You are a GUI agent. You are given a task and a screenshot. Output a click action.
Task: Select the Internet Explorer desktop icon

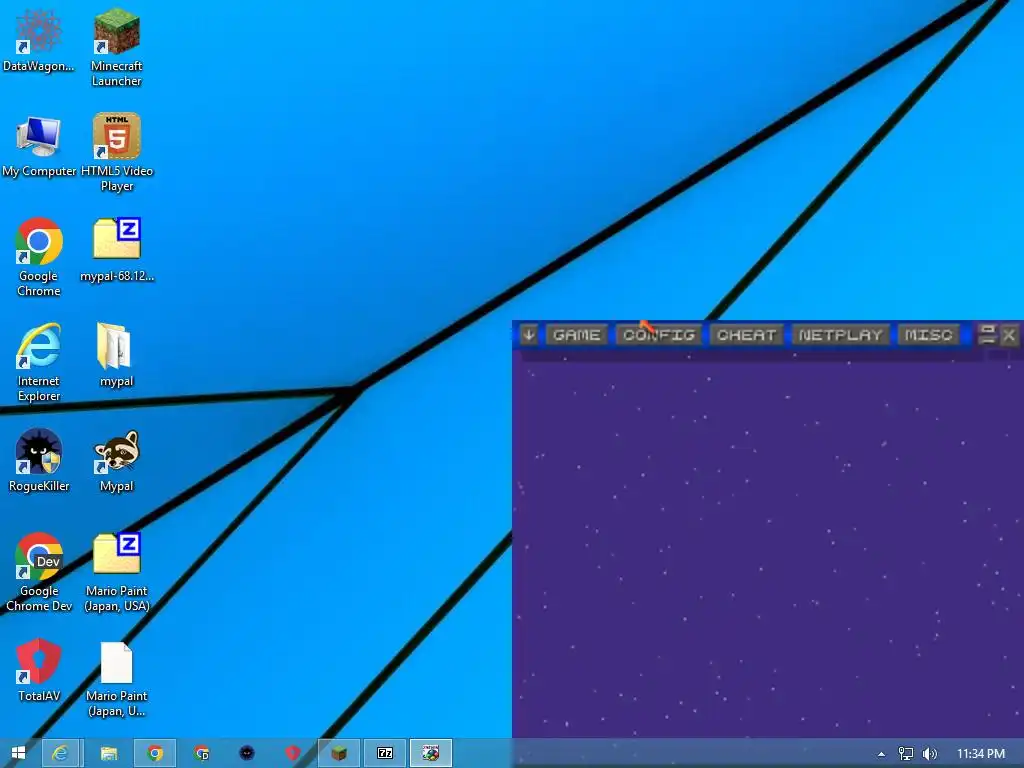click(x=39, y=362)
